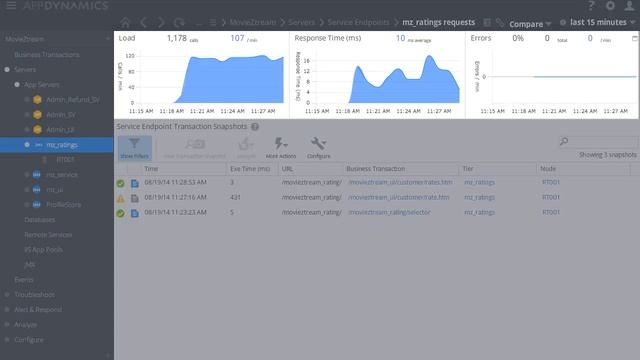Click the help question mark icon
The image size is (640, 360).
click(591, 5)
